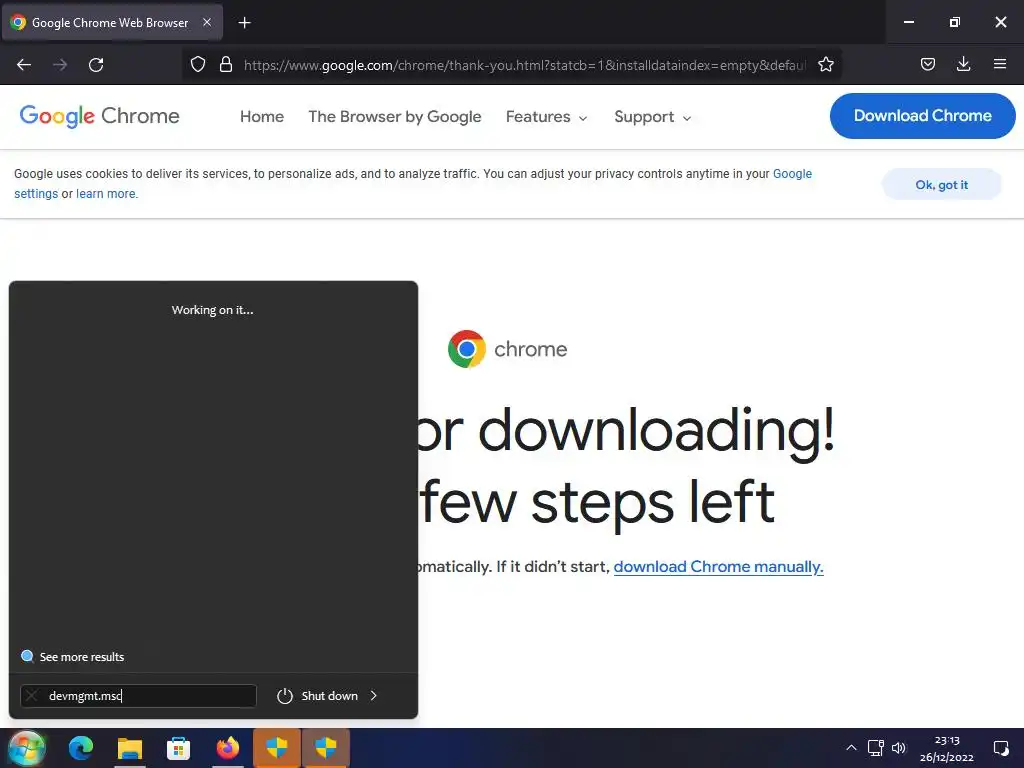Restore down the Firefox window

[955, 22]
